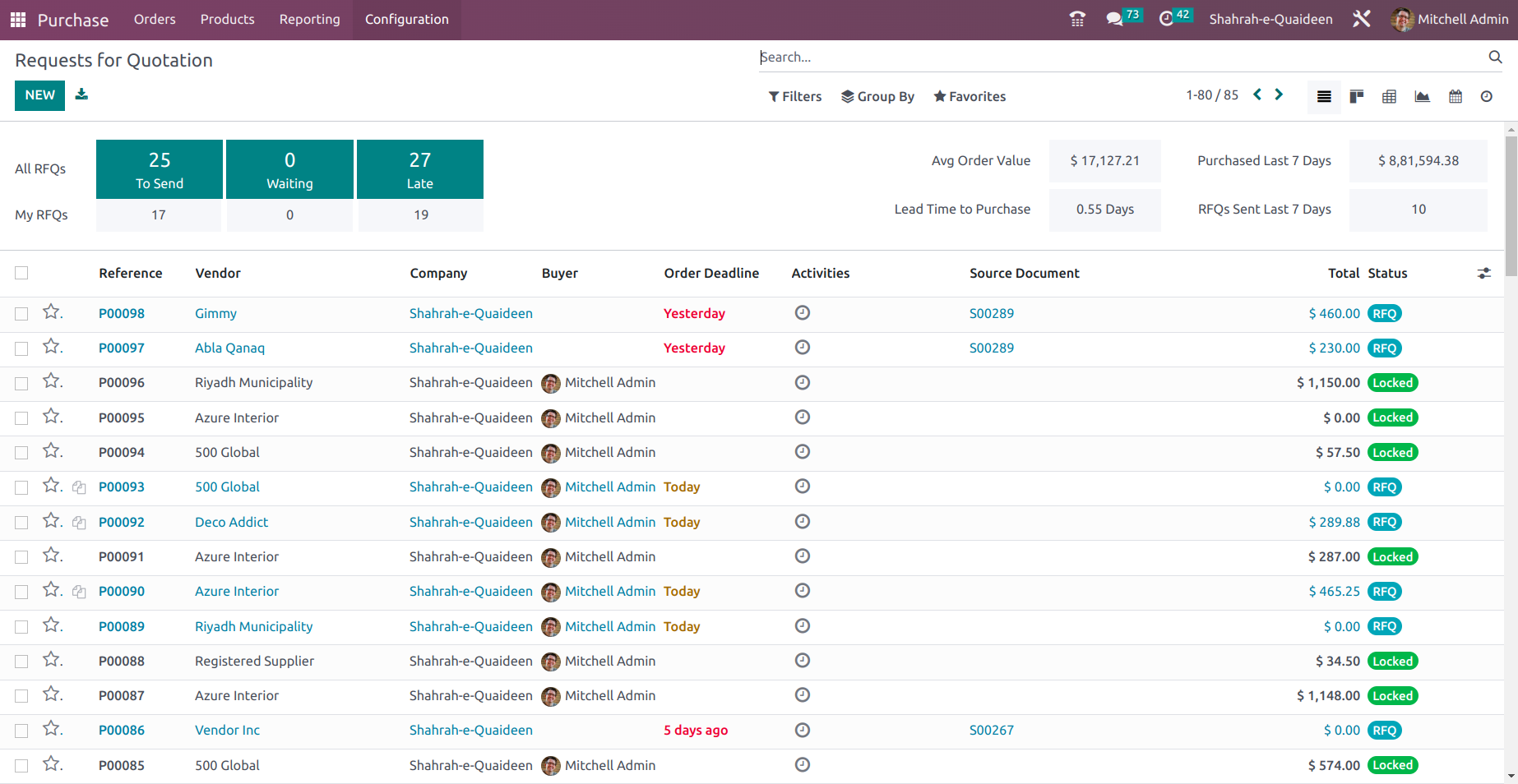Switch to the kanban view
1518x784 pixels.
[x=1357, y=96]
